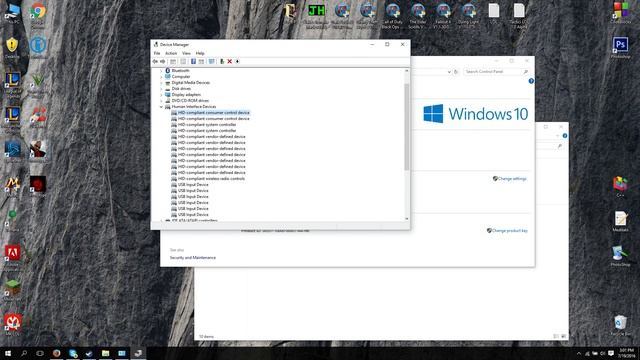This screenshot has height=360, width=640.
Task: Open the Help menu in Device Manager
Action: pos(200,53)
